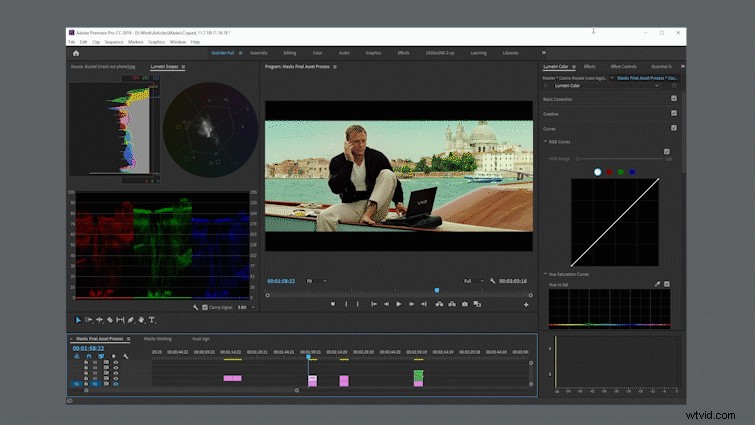Open the Full playback resolution dropdown
This screenshot has height=425, width=755.
474,281
